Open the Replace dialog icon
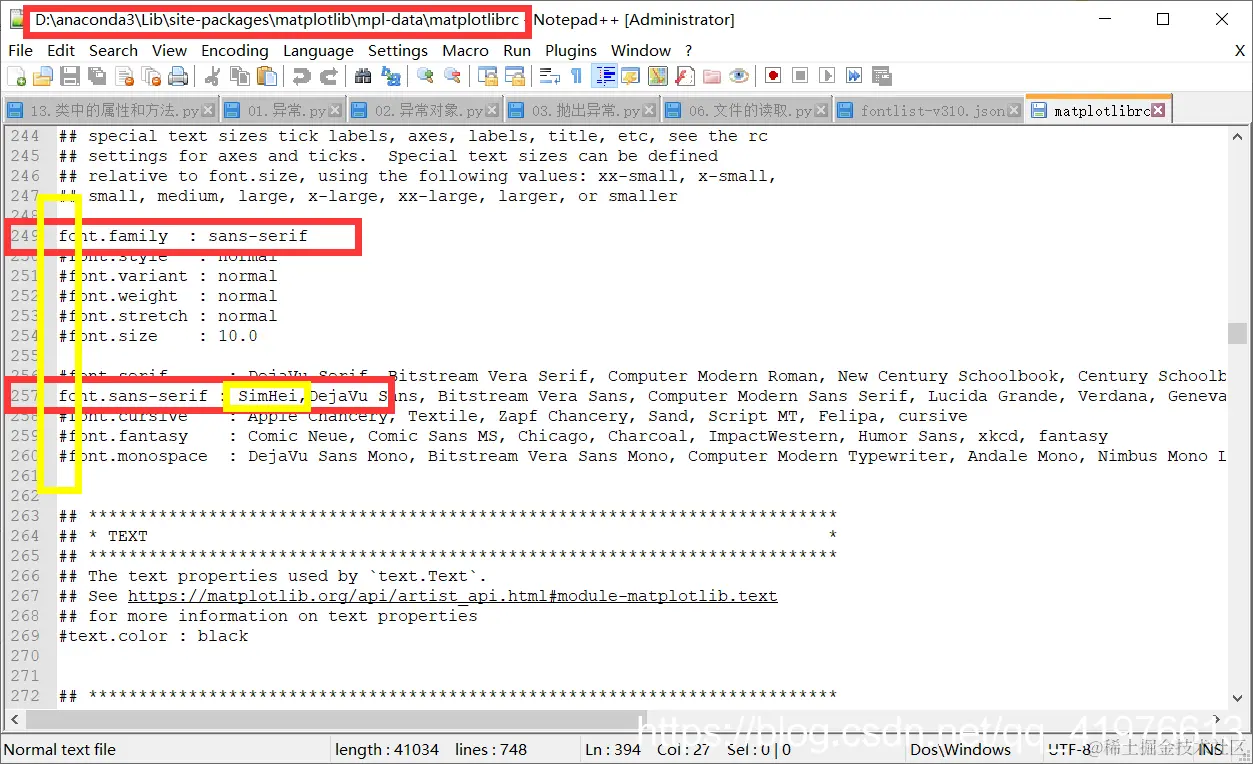The width and height of the screenshot is (1253, 764). pyautogui.click(x=390, y=76)
